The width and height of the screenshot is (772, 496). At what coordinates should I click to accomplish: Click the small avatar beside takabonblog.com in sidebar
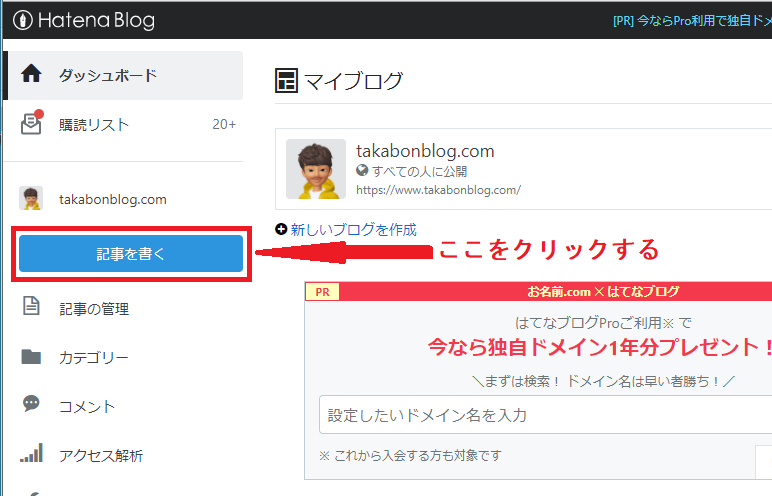(31, 198)
